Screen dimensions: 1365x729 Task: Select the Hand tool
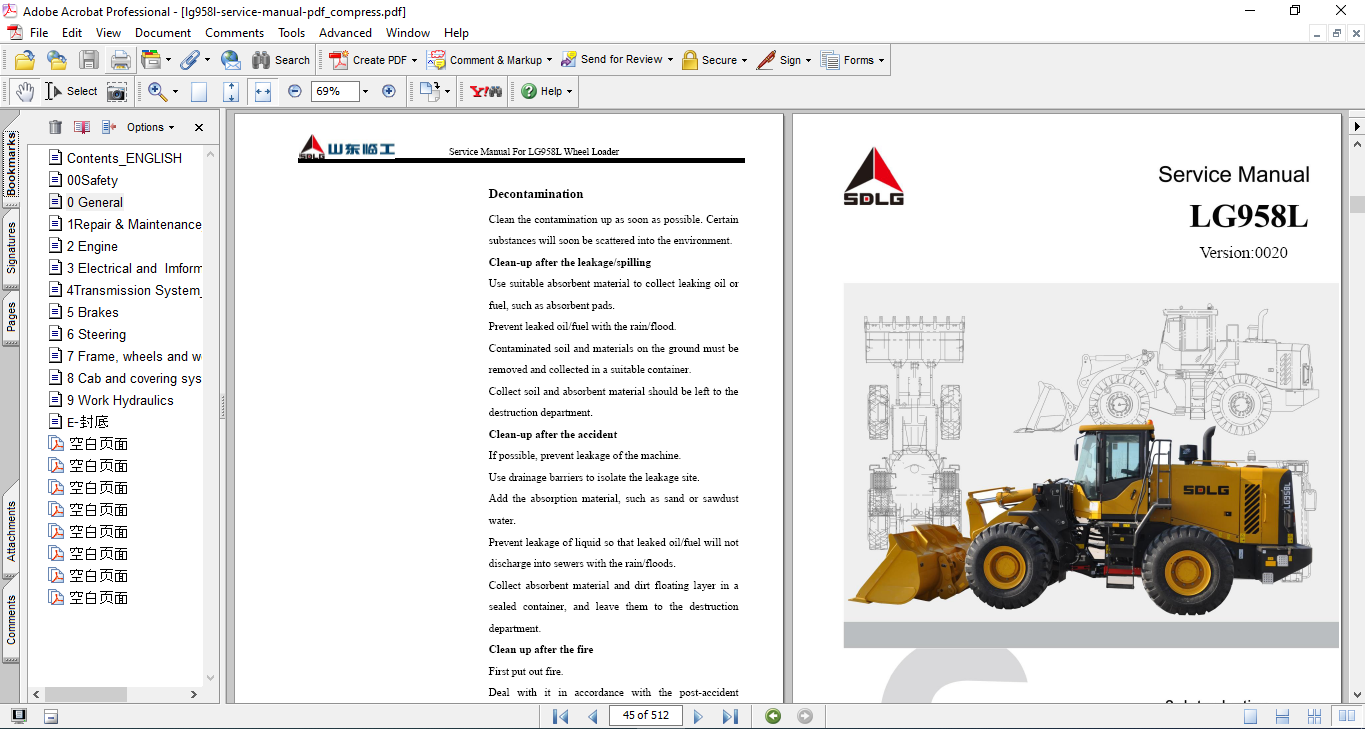[x=25, y=92]
